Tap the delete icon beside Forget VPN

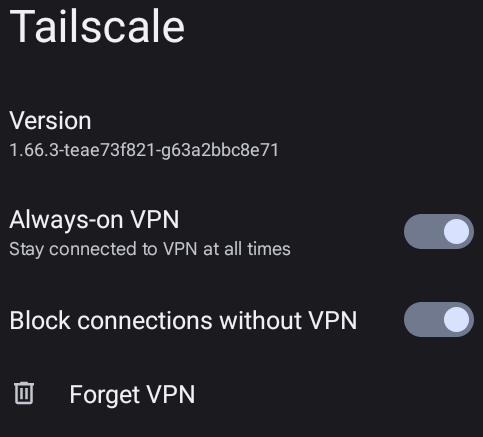pos(24,393)
